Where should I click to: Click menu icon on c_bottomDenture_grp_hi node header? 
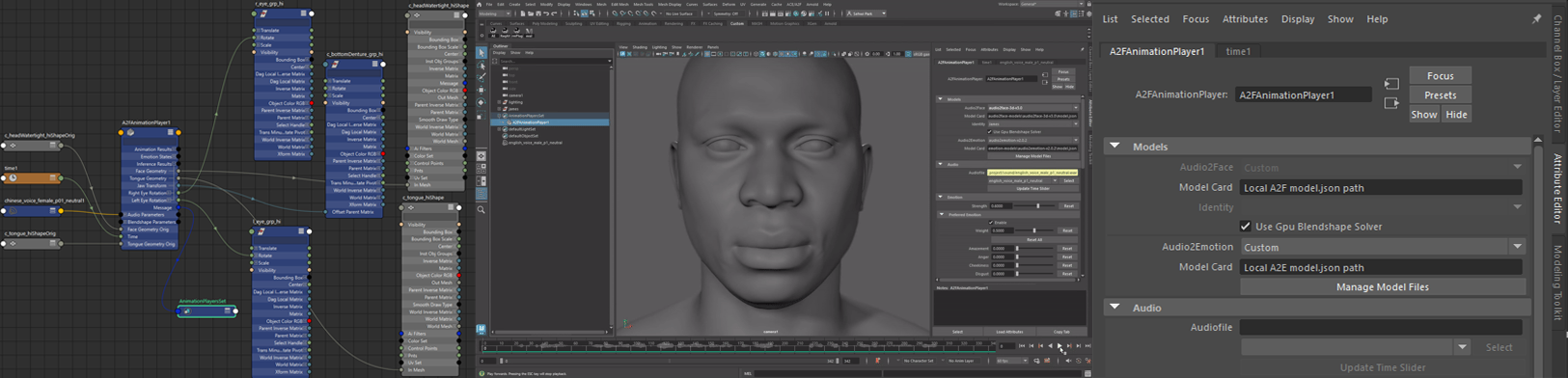tap(374, 65)
